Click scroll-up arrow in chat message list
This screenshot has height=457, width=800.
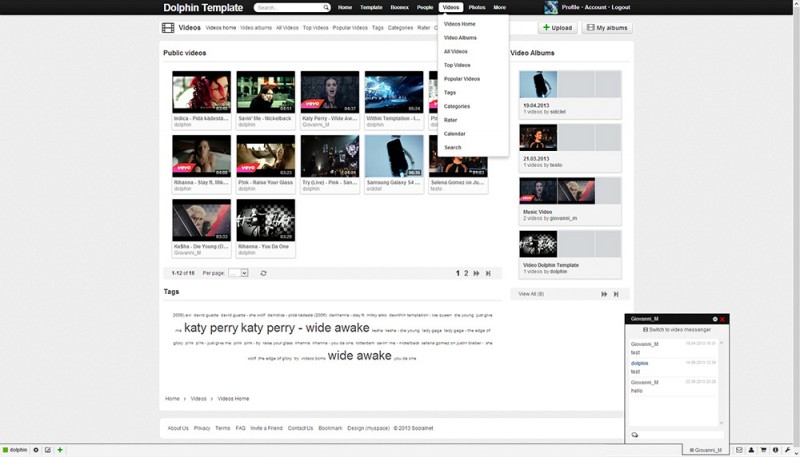point(721,343)
